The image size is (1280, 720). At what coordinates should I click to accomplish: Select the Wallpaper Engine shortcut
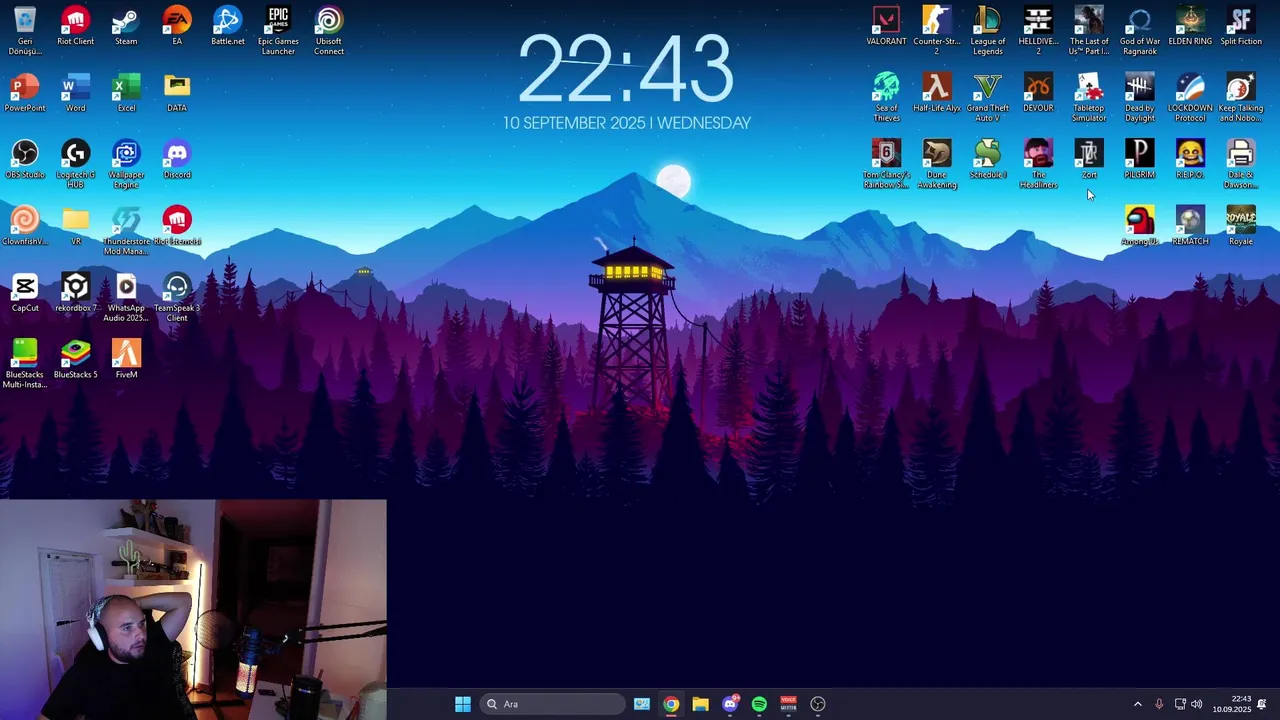pyautogui.click(x=126, y=164)
